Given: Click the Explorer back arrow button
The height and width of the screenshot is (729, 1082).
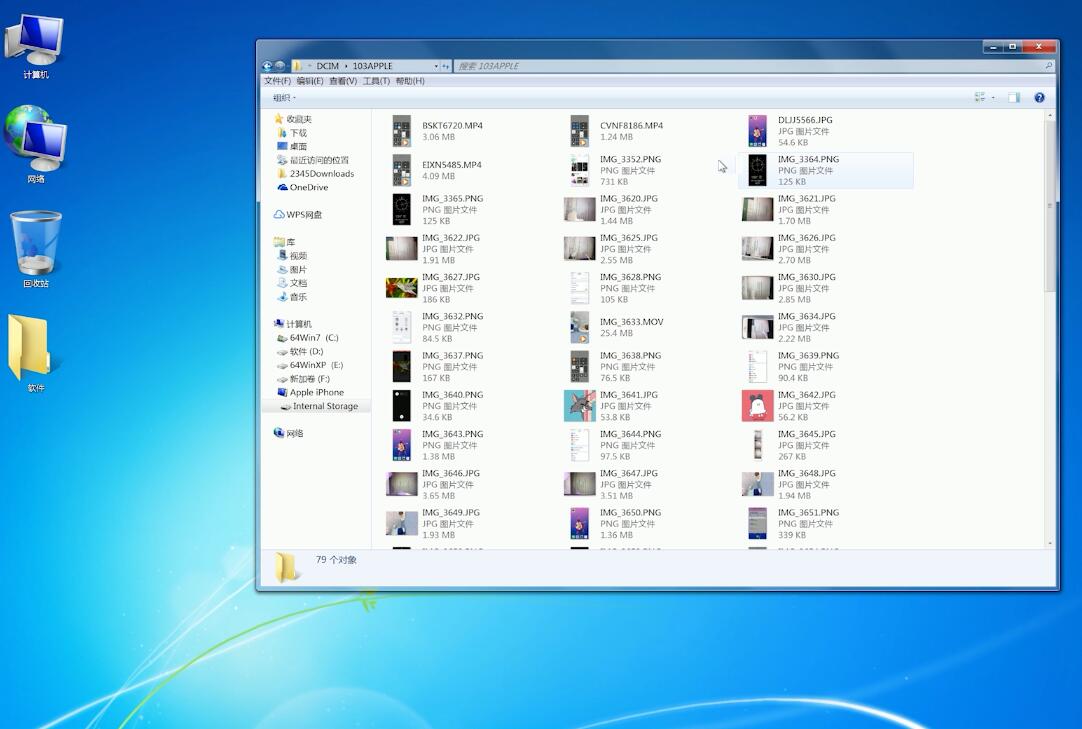Looking at the screenshot, I should (x=268, y=66).
